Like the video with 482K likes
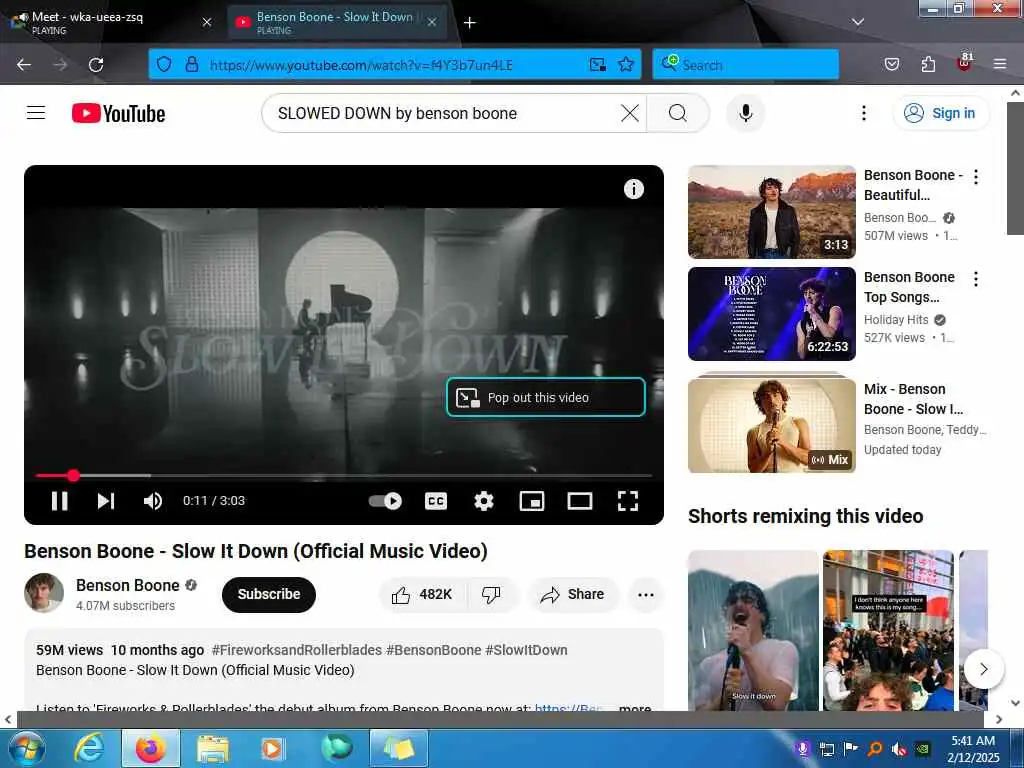 (422, 594)
